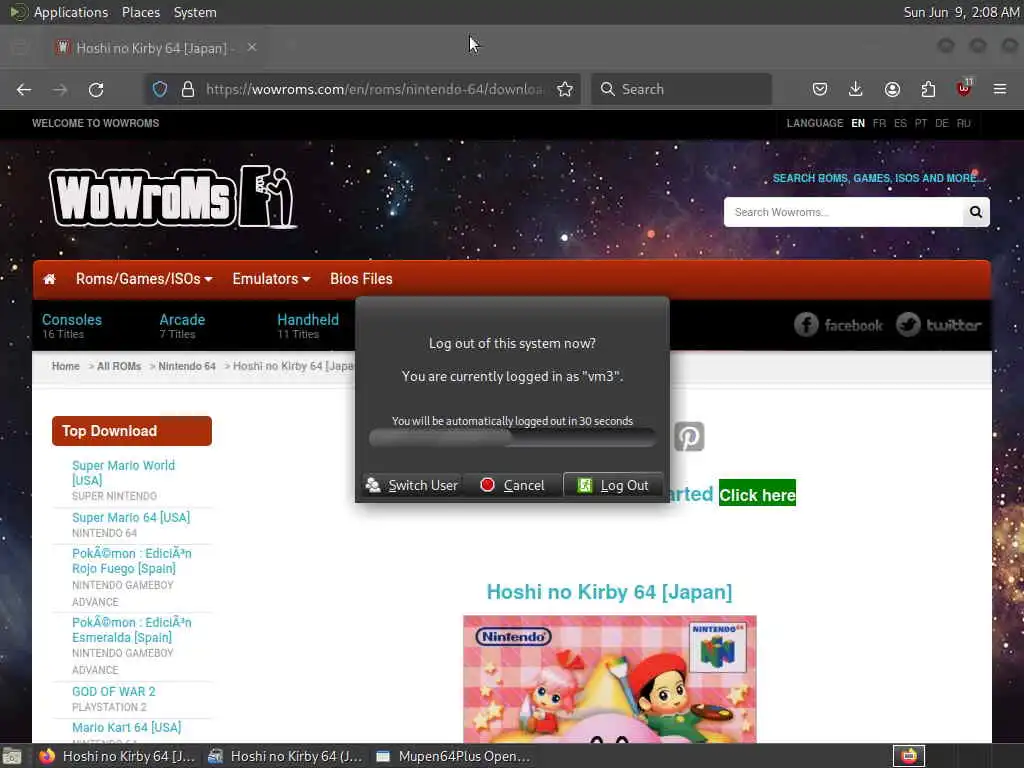1024x768 pixels.
Task: Click the Home breadcrumb link
Action: (x=65, y=366)
